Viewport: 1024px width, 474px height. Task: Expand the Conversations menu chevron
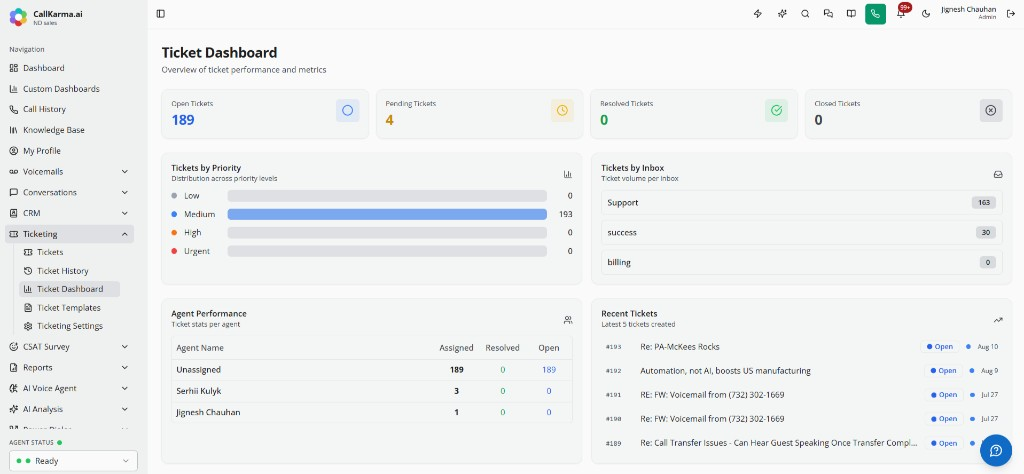click(x=125, y=193)
